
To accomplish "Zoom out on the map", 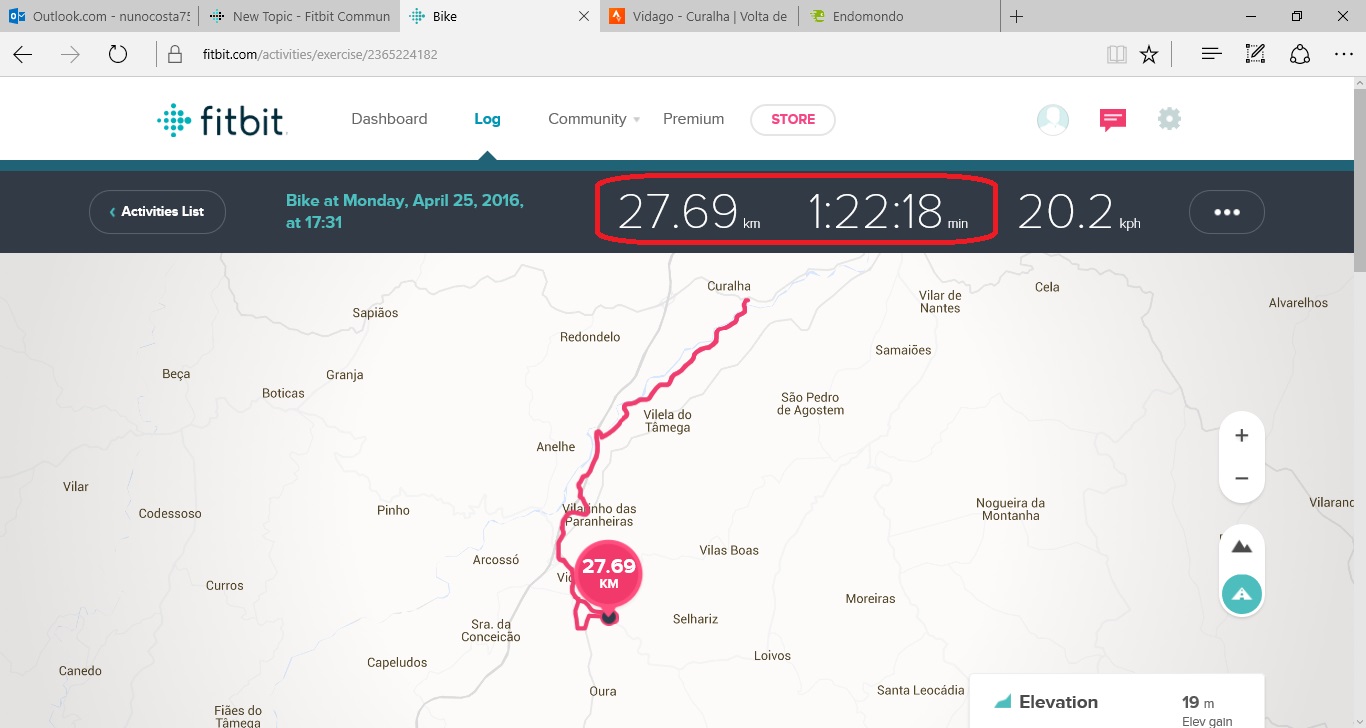I will [1242, 479].
